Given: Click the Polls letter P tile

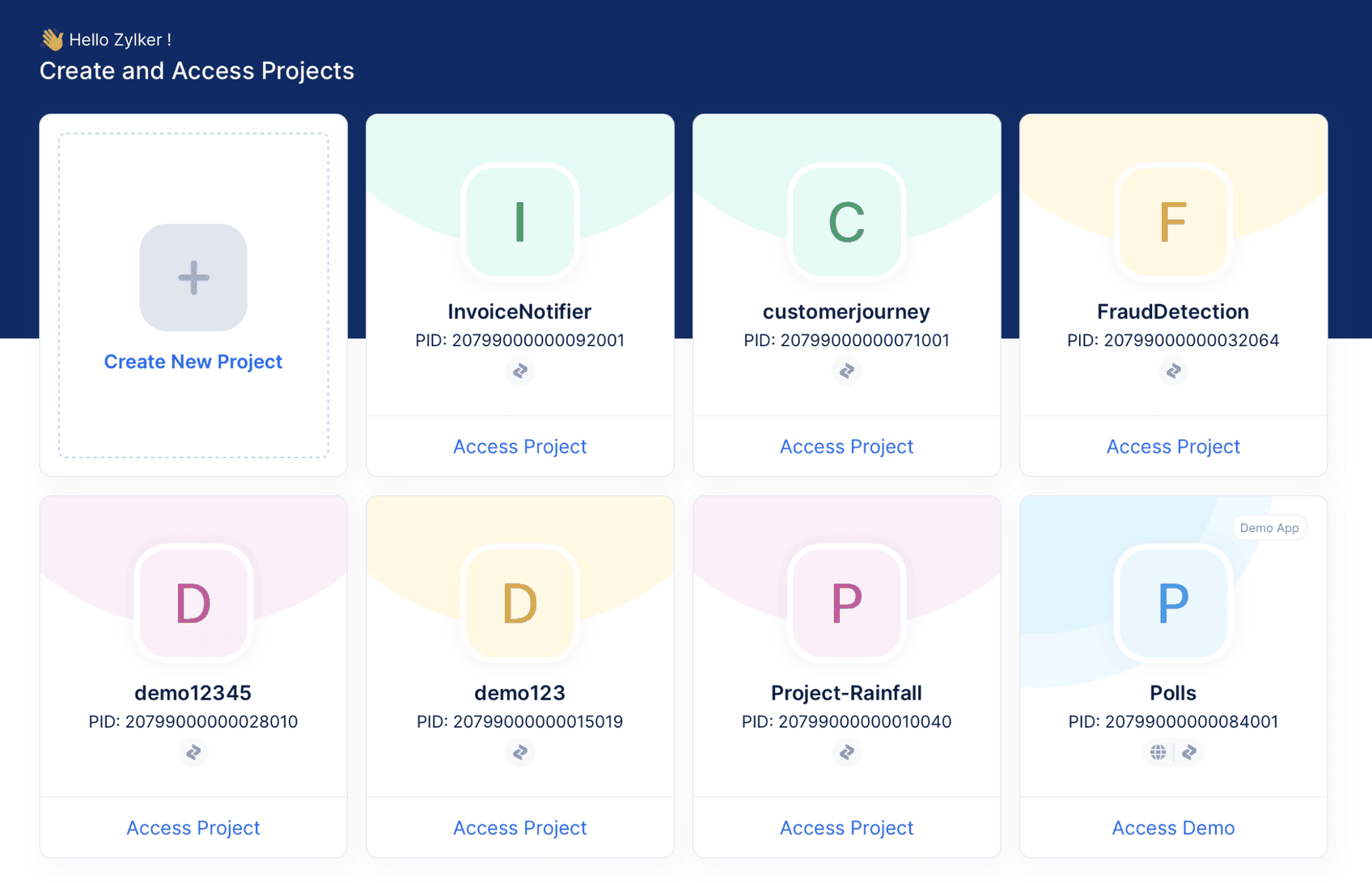Looking at the screenshot, I should tap(1174, 603).
